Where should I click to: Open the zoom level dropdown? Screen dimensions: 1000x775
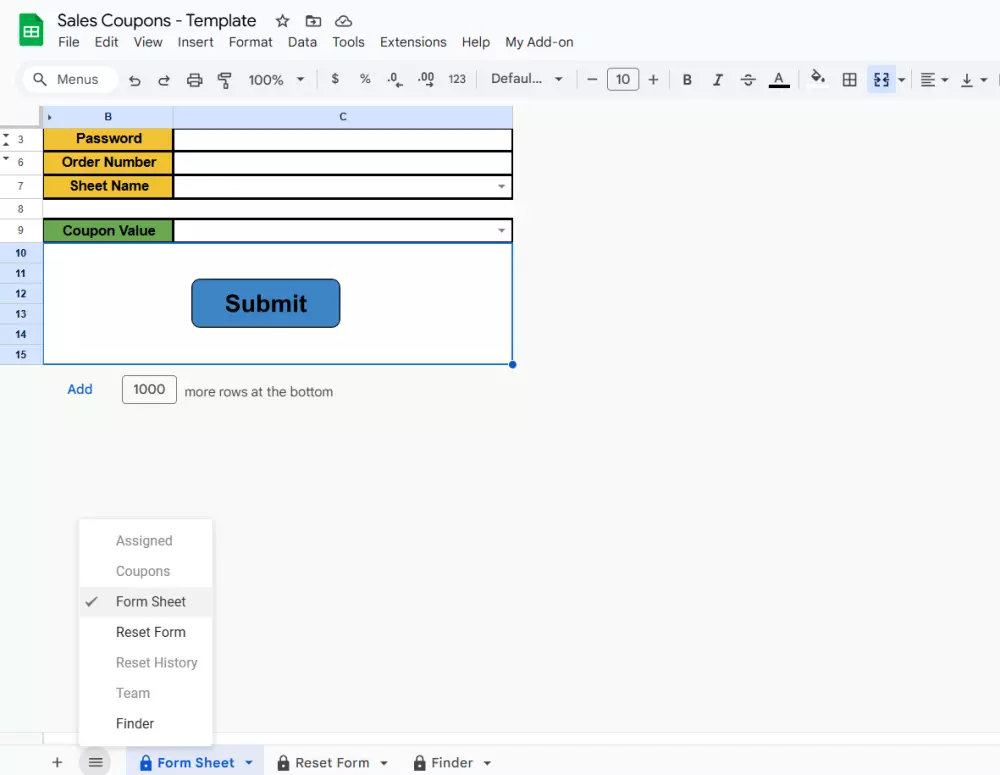tap(276, 79)
